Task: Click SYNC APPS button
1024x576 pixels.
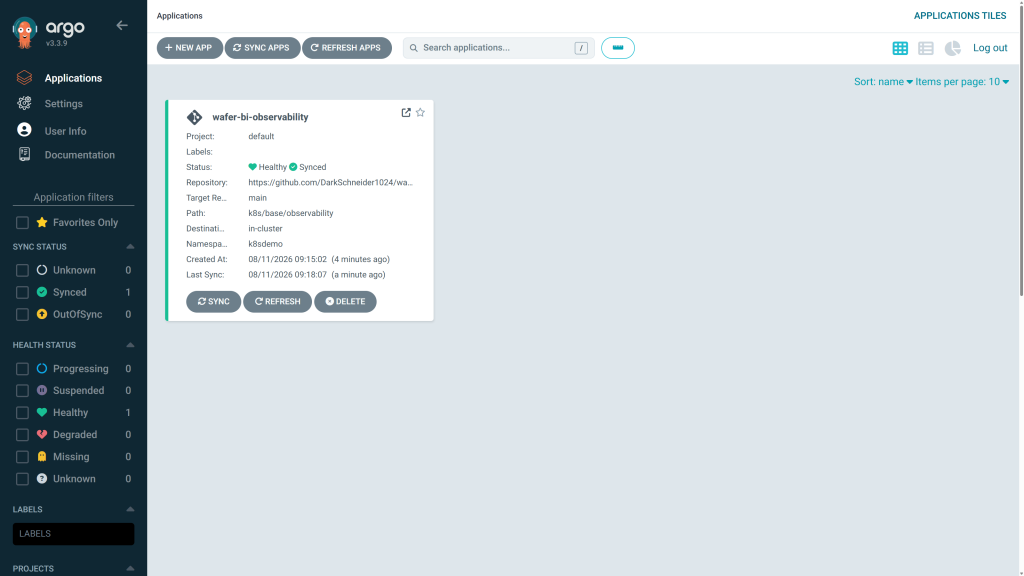Action: tap(262, 48)
